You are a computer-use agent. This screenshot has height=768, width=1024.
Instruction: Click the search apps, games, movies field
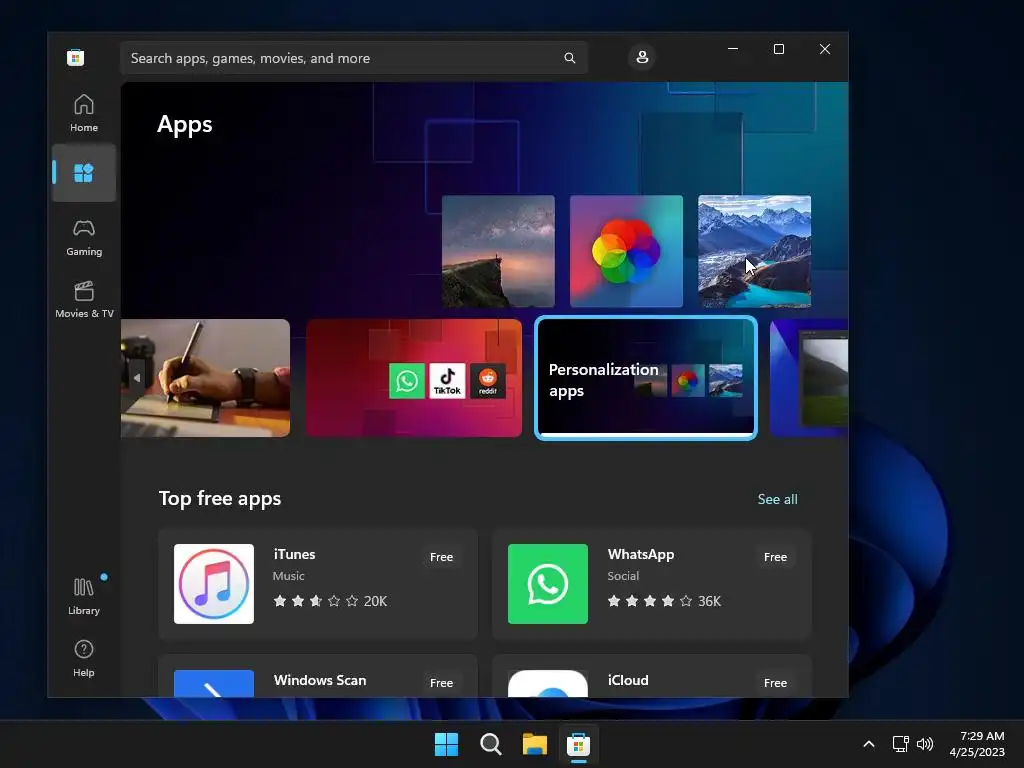(x=354, y=58)
